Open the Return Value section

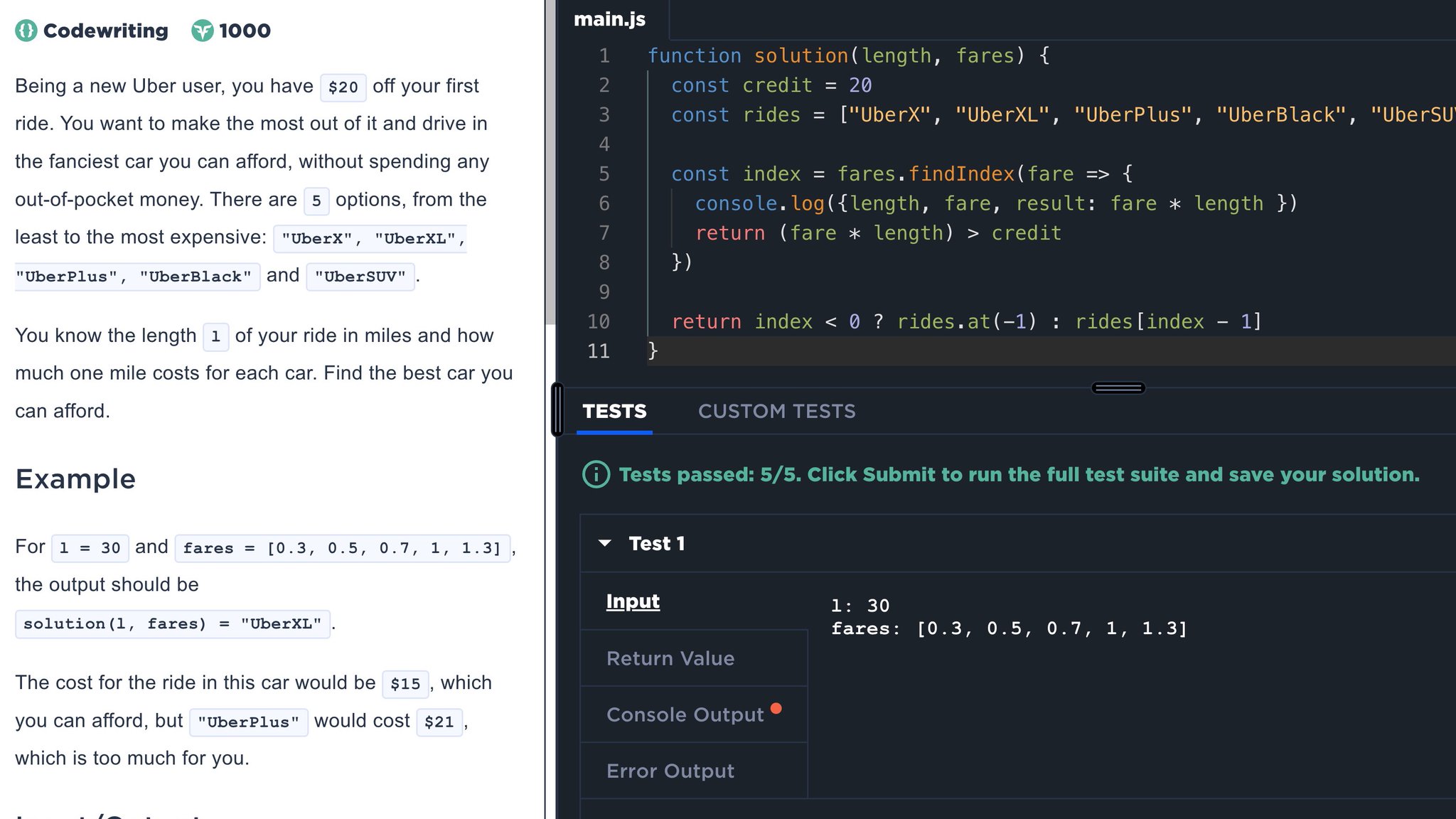(x=670, y=658)
